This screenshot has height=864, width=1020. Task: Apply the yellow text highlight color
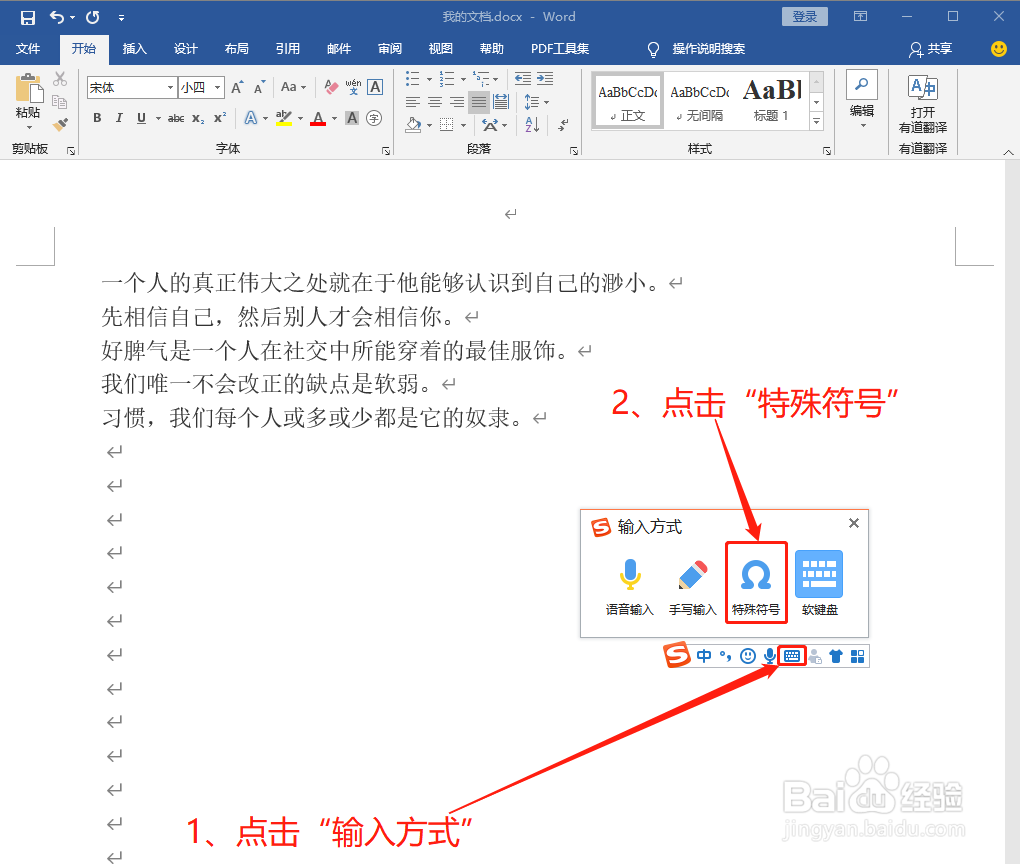pos(282,118)
